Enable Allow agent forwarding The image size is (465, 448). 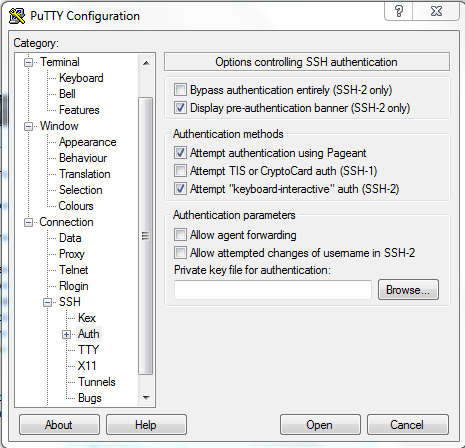tap(180, 235)
